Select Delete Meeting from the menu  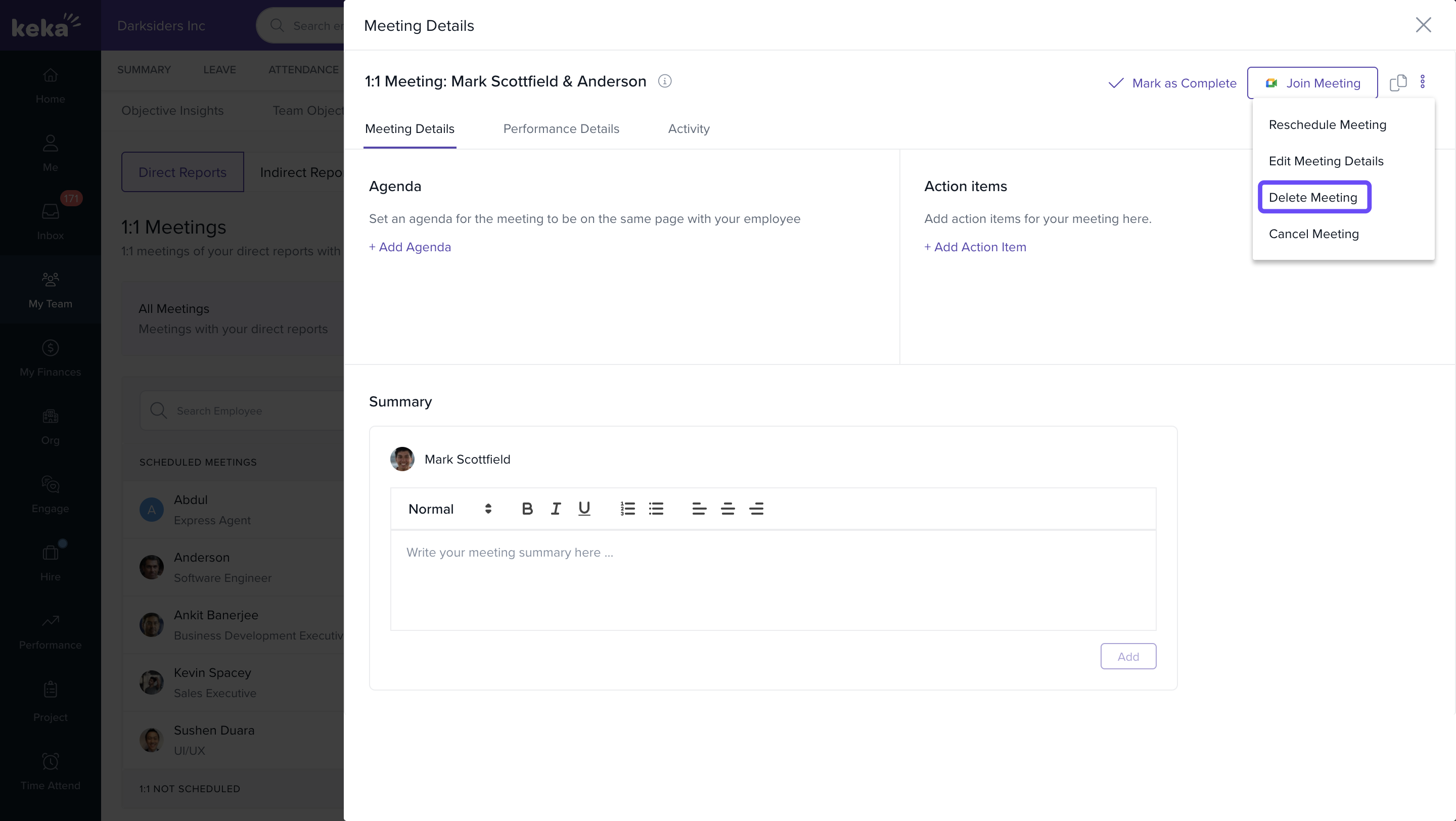1312,197
